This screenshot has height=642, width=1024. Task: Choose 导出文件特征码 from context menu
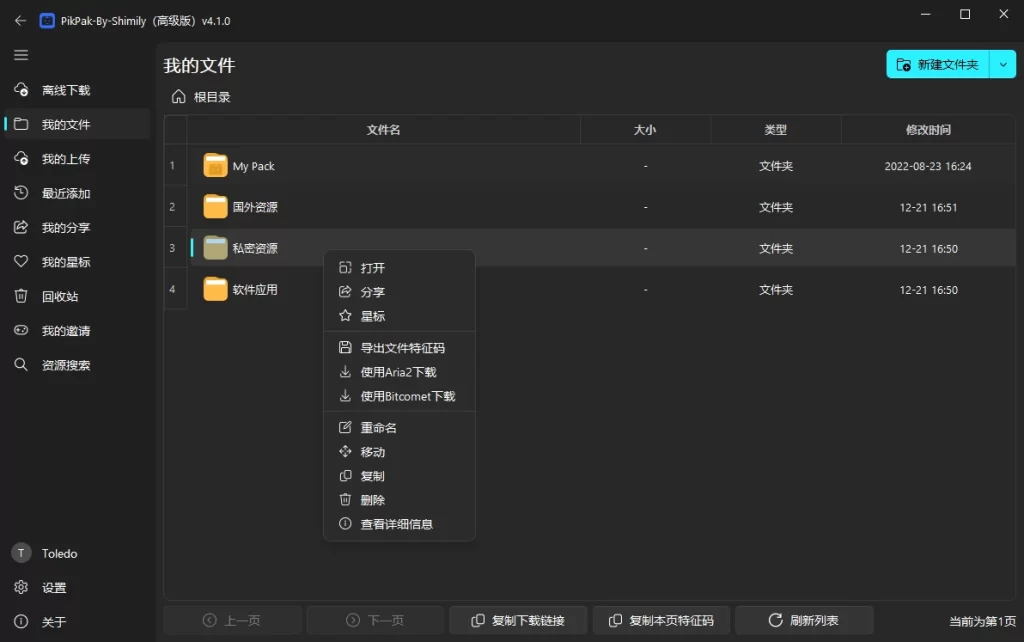click(402, 348)
